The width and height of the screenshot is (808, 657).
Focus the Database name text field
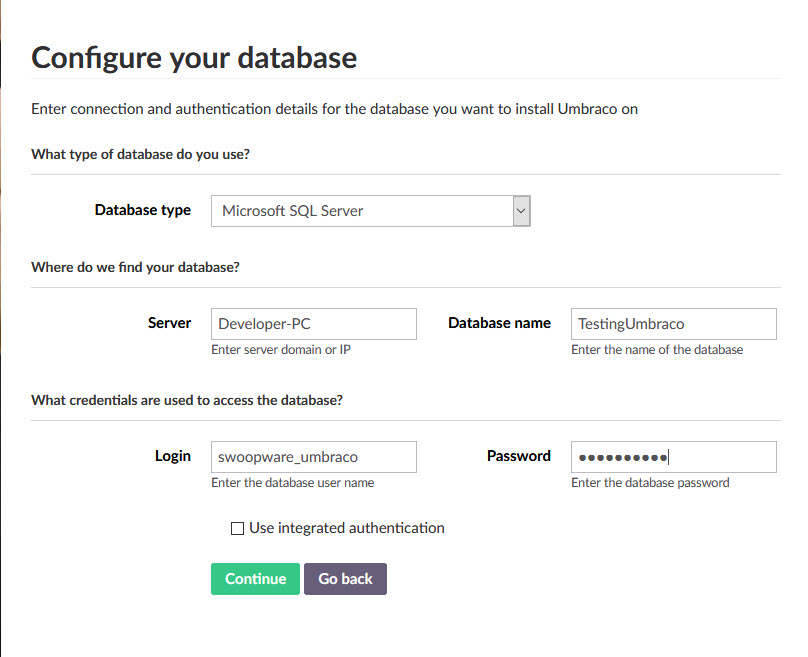674,324
